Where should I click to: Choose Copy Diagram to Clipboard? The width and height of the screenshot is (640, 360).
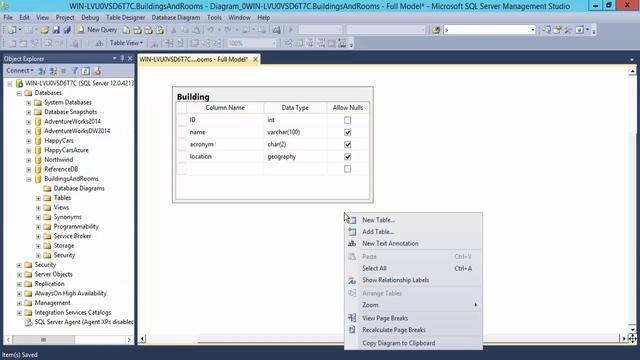(413, 343)
